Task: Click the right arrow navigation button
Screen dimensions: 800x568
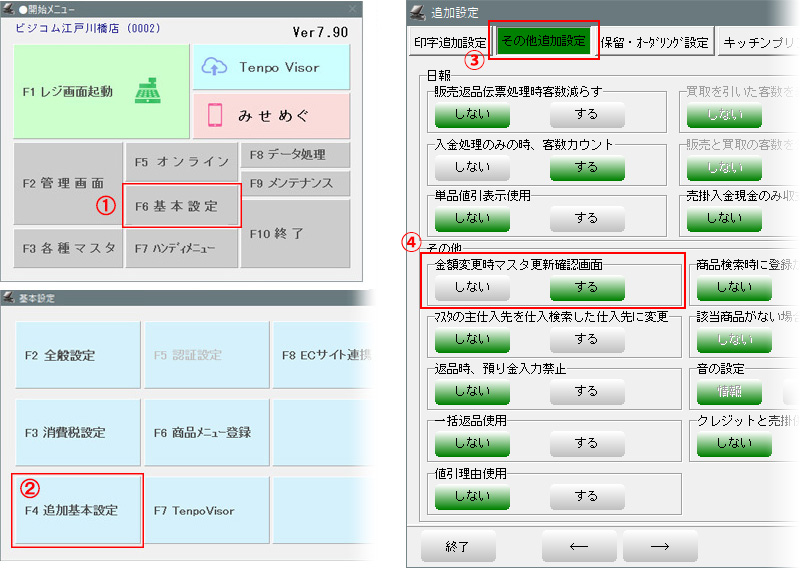Action: tap(659, 546)
